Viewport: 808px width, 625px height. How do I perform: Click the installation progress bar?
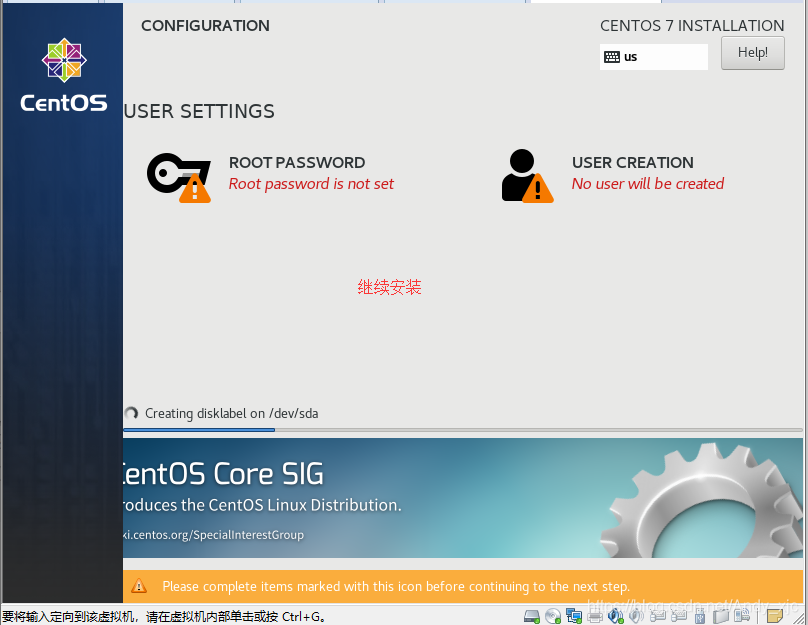point(463,430)
